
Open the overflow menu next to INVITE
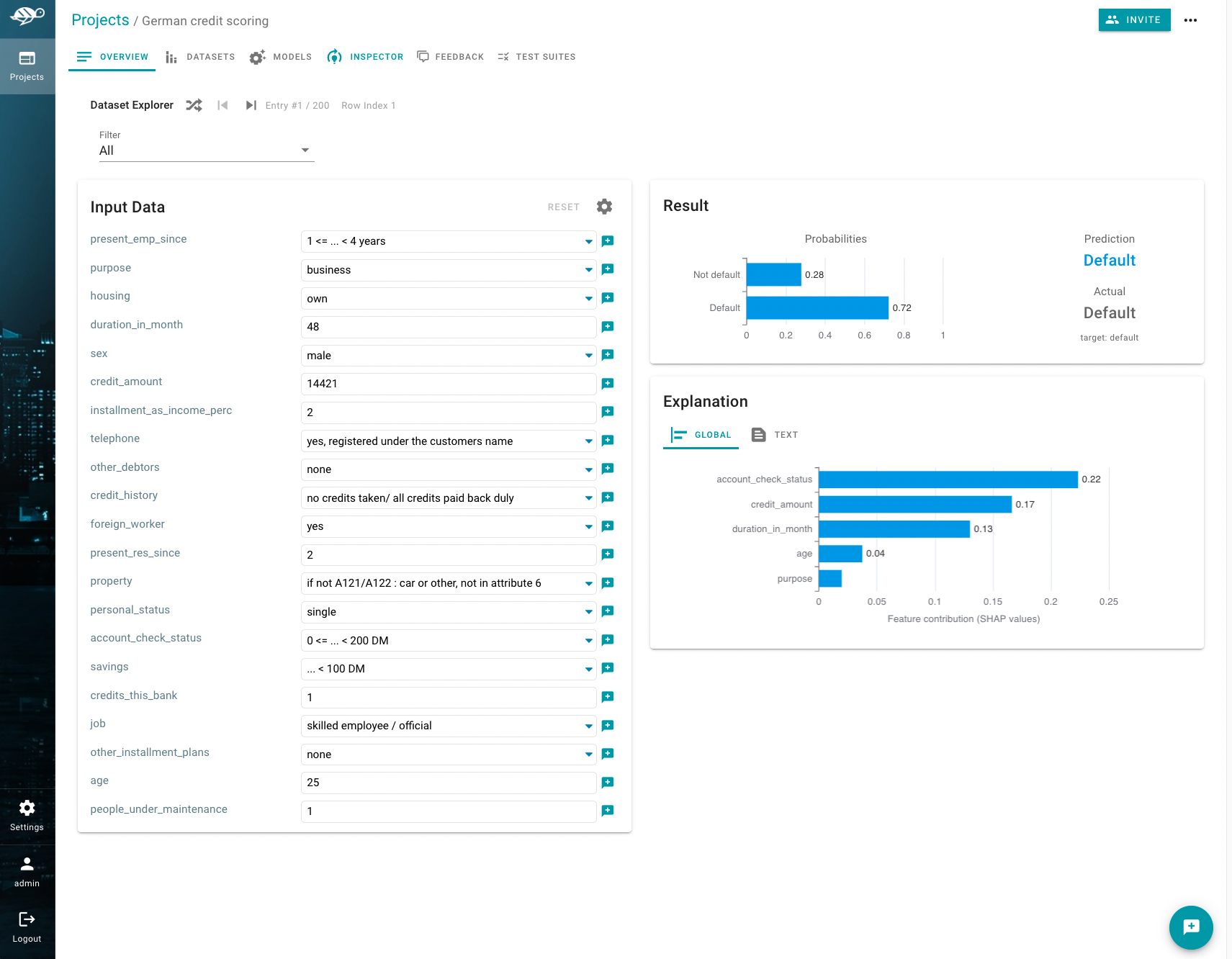pos(1191,20)
